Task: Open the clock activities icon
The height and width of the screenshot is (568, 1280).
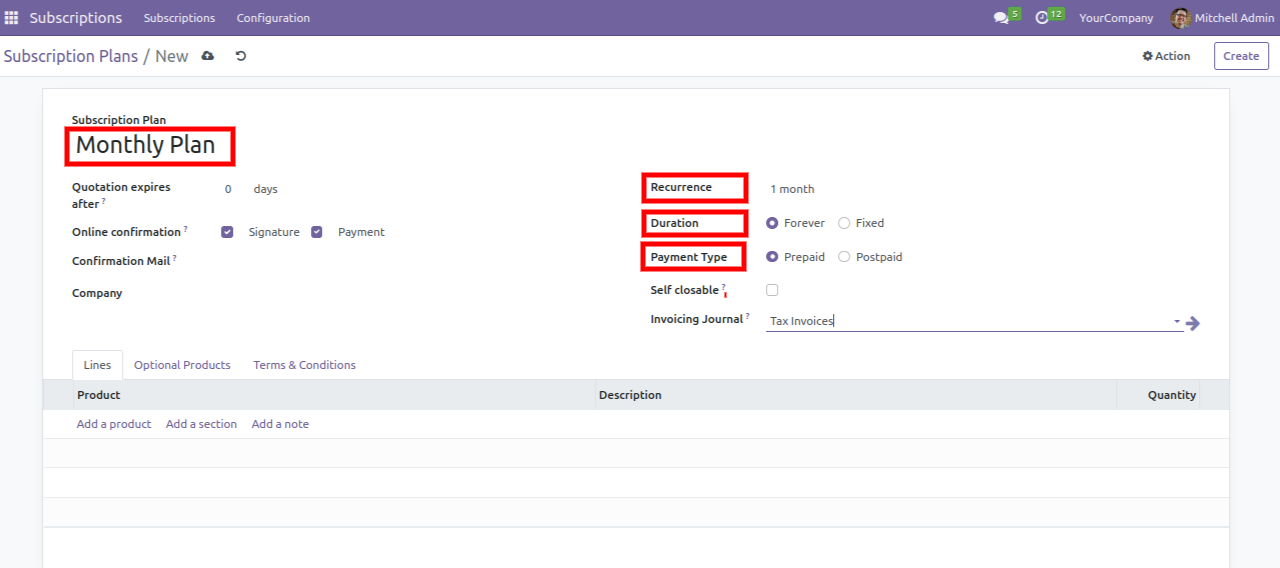Action: [1042, 18]
